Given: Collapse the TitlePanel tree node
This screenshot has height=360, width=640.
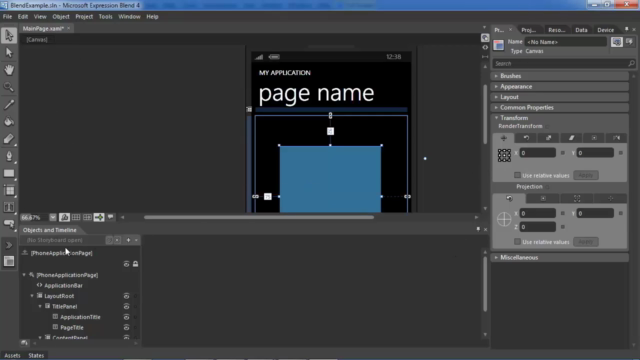Looking at the screenshot, I should pos(40,307).
